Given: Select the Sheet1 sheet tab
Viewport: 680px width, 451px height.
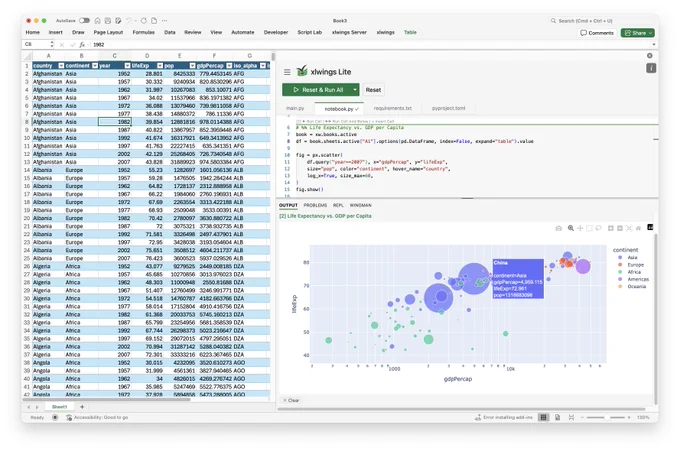Looking at the screenshot, I should (59, 407).
